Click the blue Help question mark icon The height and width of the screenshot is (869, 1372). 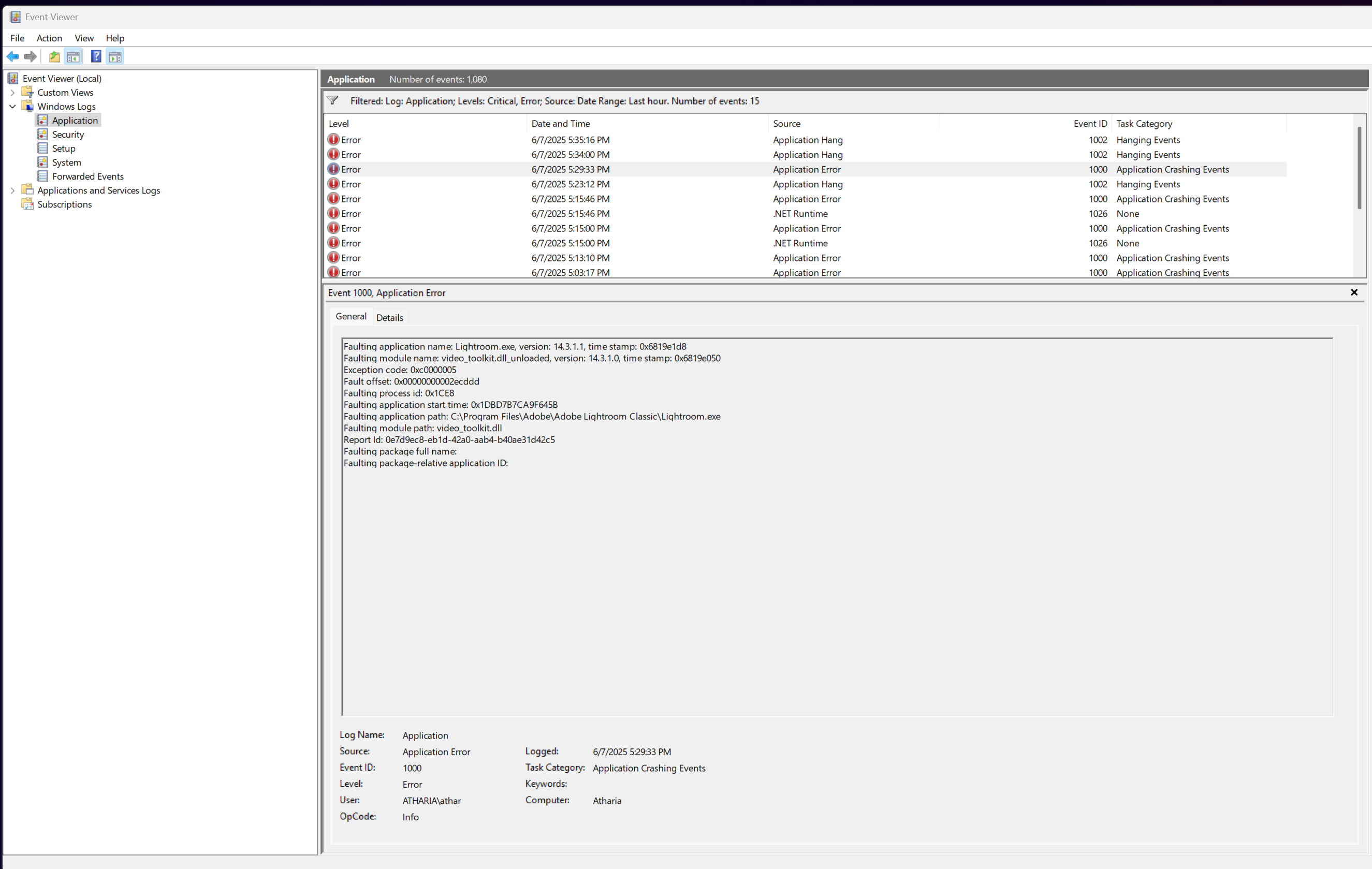tap(96, 56)
